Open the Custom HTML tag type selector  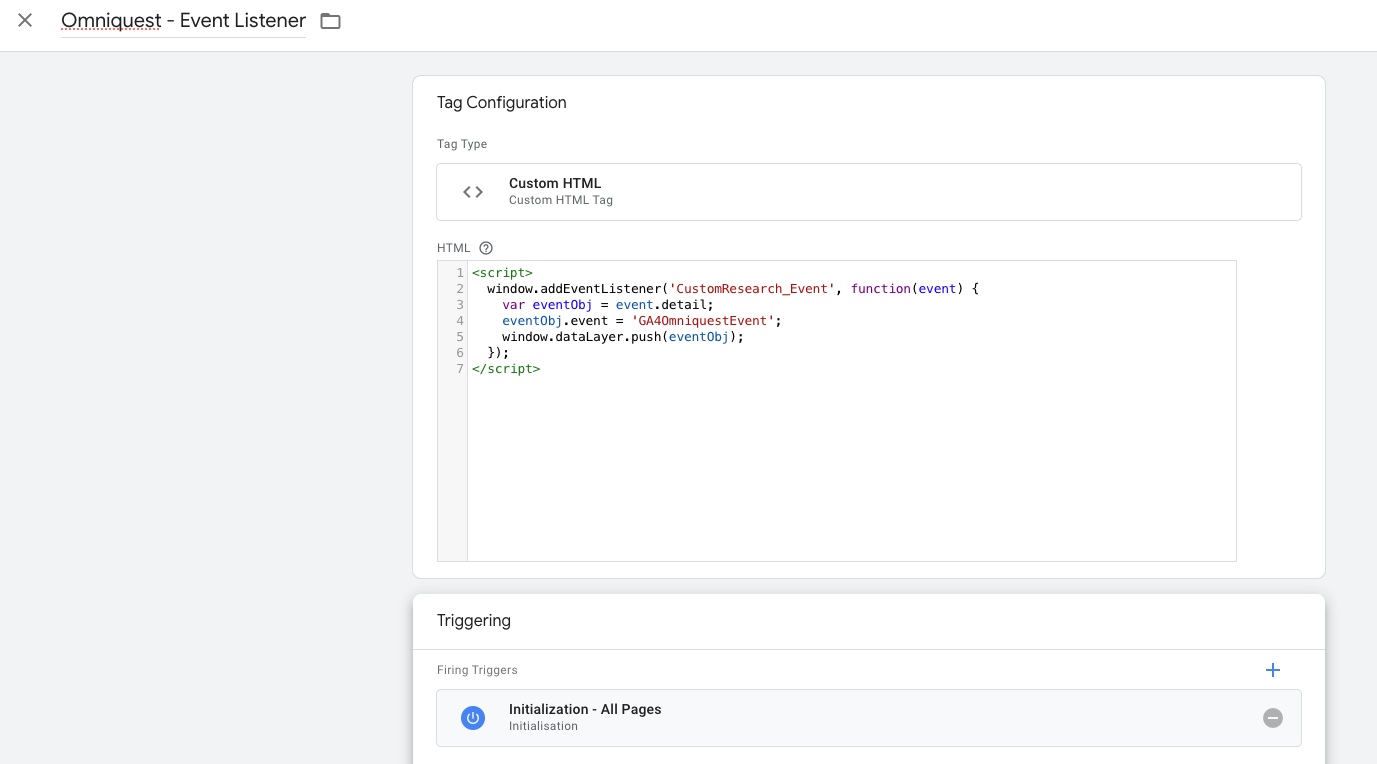point(869,192)
